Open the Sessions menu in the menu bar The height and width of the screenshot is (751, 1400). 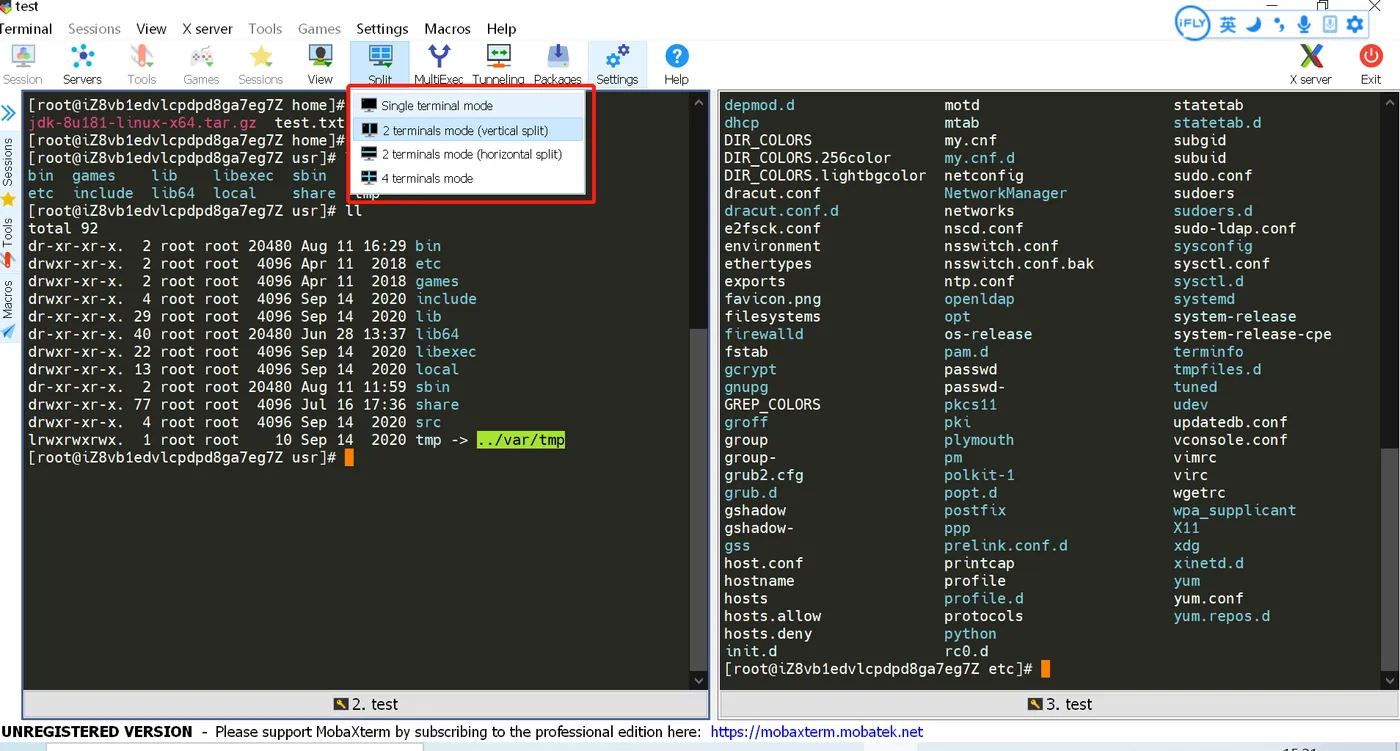click(x=94, y=28)
